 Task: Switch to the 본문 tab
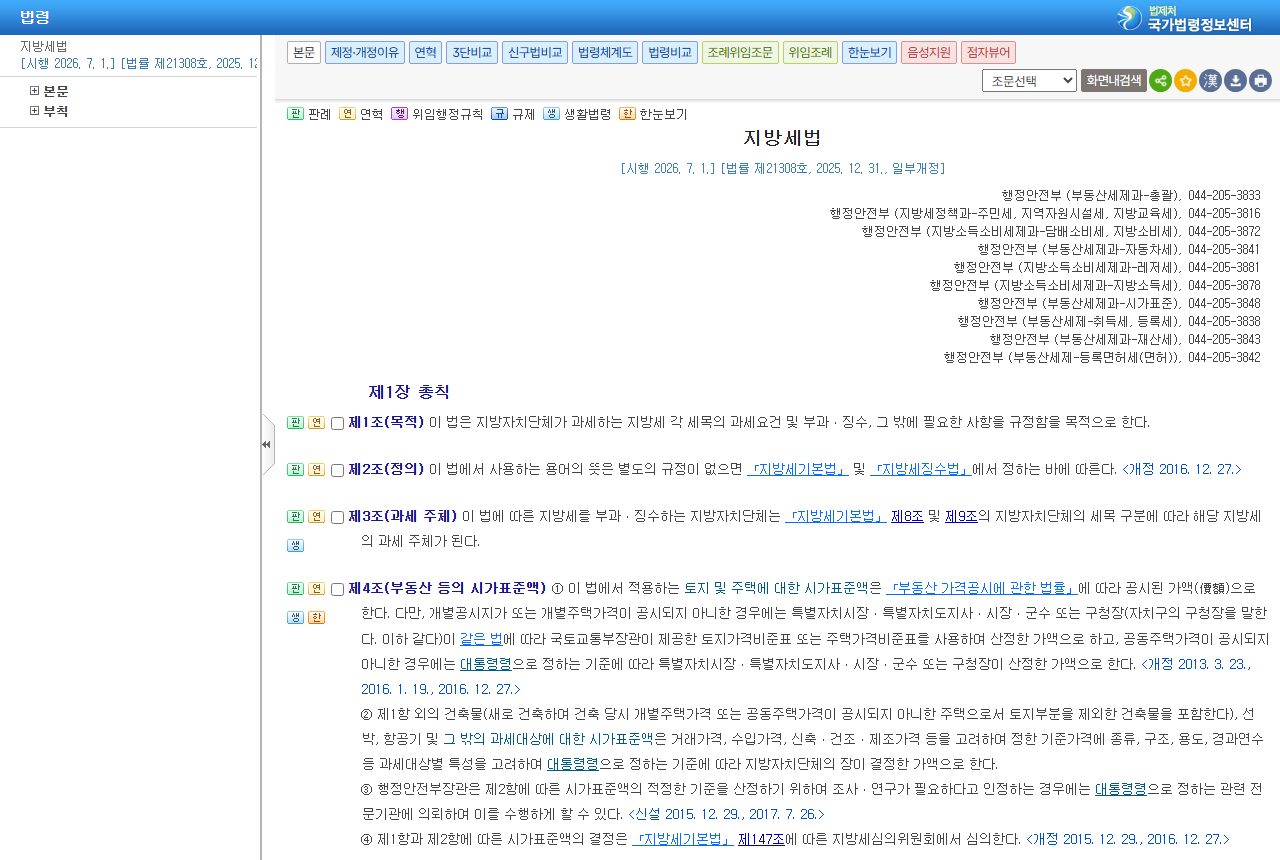pyautogui.click(x=304, y=52)
